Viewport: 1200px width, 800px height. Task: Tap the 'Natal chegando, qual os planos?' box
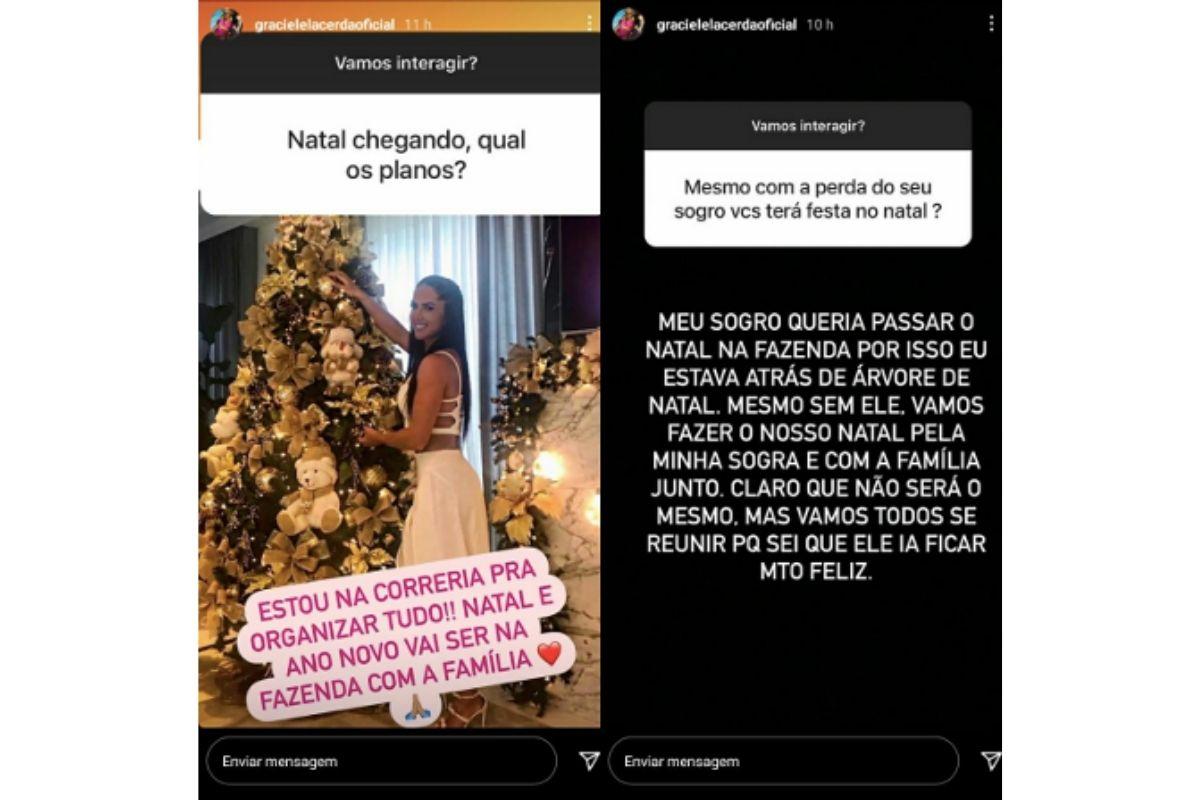click(400, 155)
